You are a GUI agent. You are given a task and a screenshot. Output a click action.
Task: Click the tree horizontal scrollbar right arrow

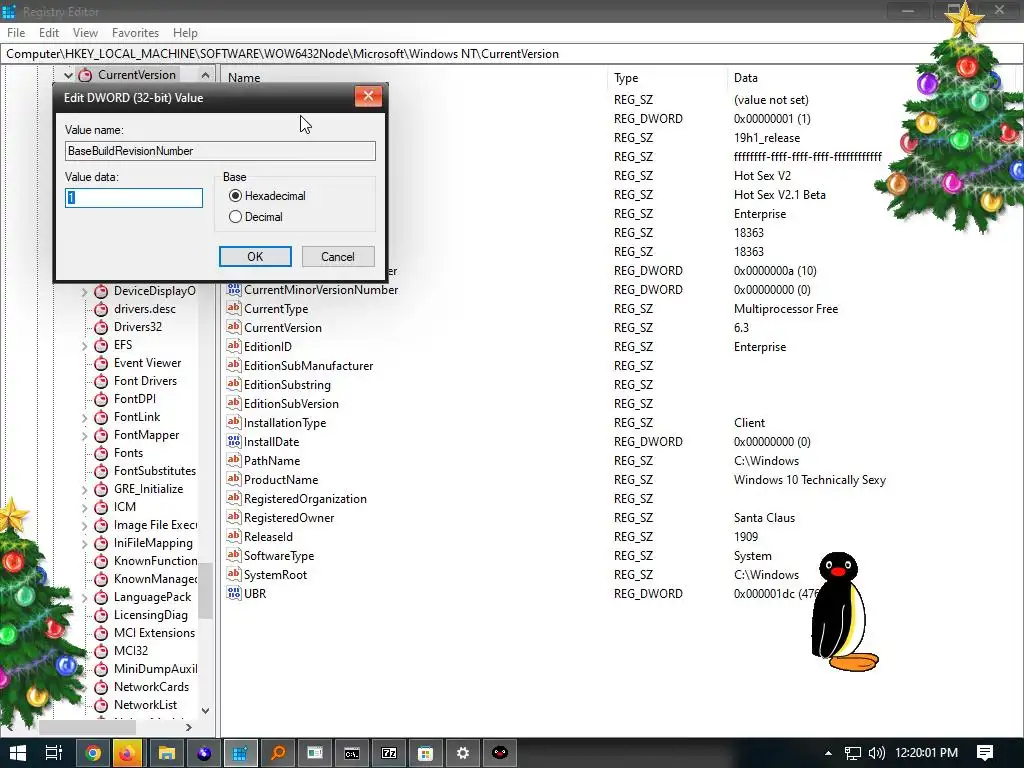(189, 727)
